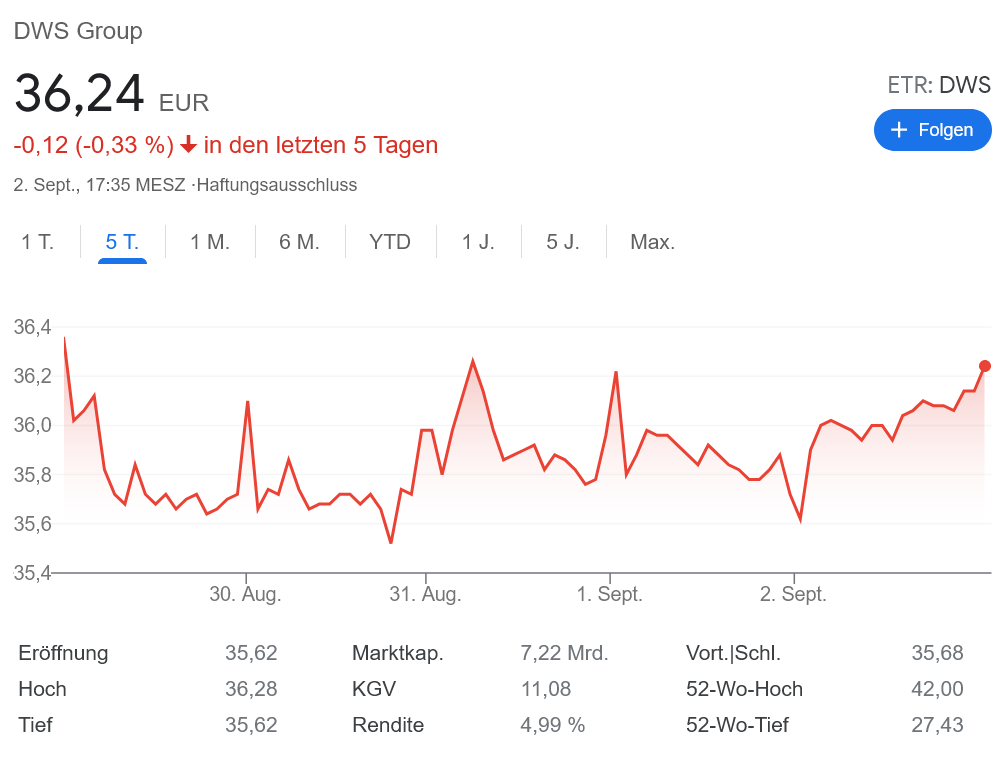
Task: Select the YTD tab
Action: click(x=390, y=242)
